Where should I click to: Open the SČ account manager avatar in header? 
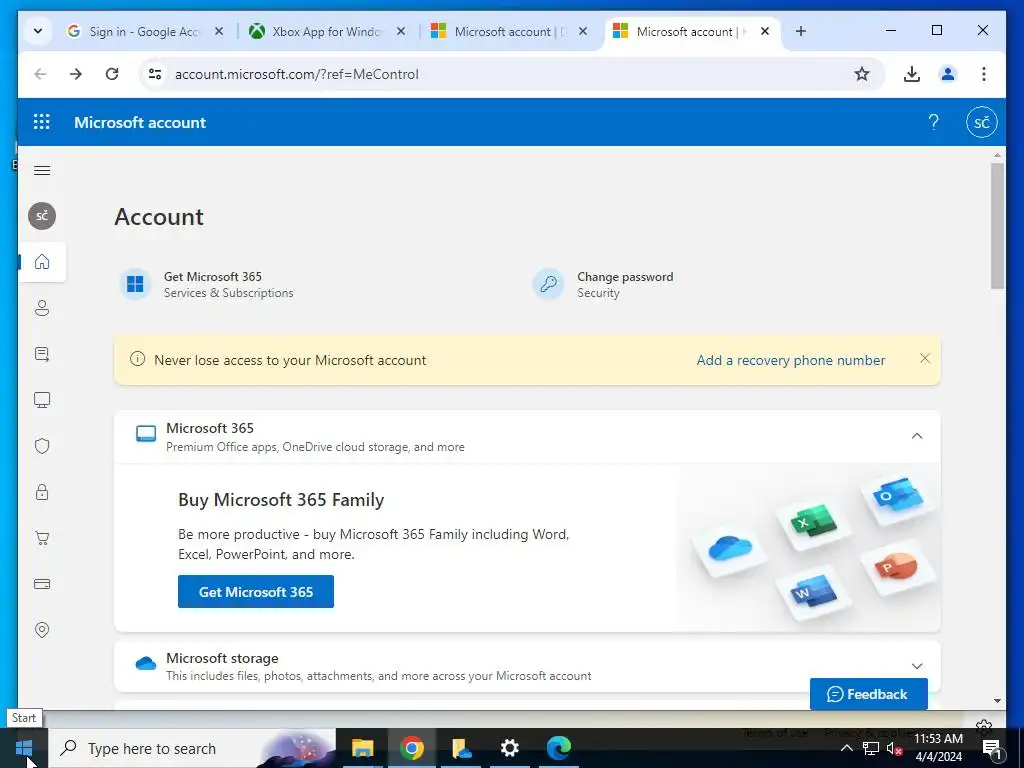pos(982,122)
